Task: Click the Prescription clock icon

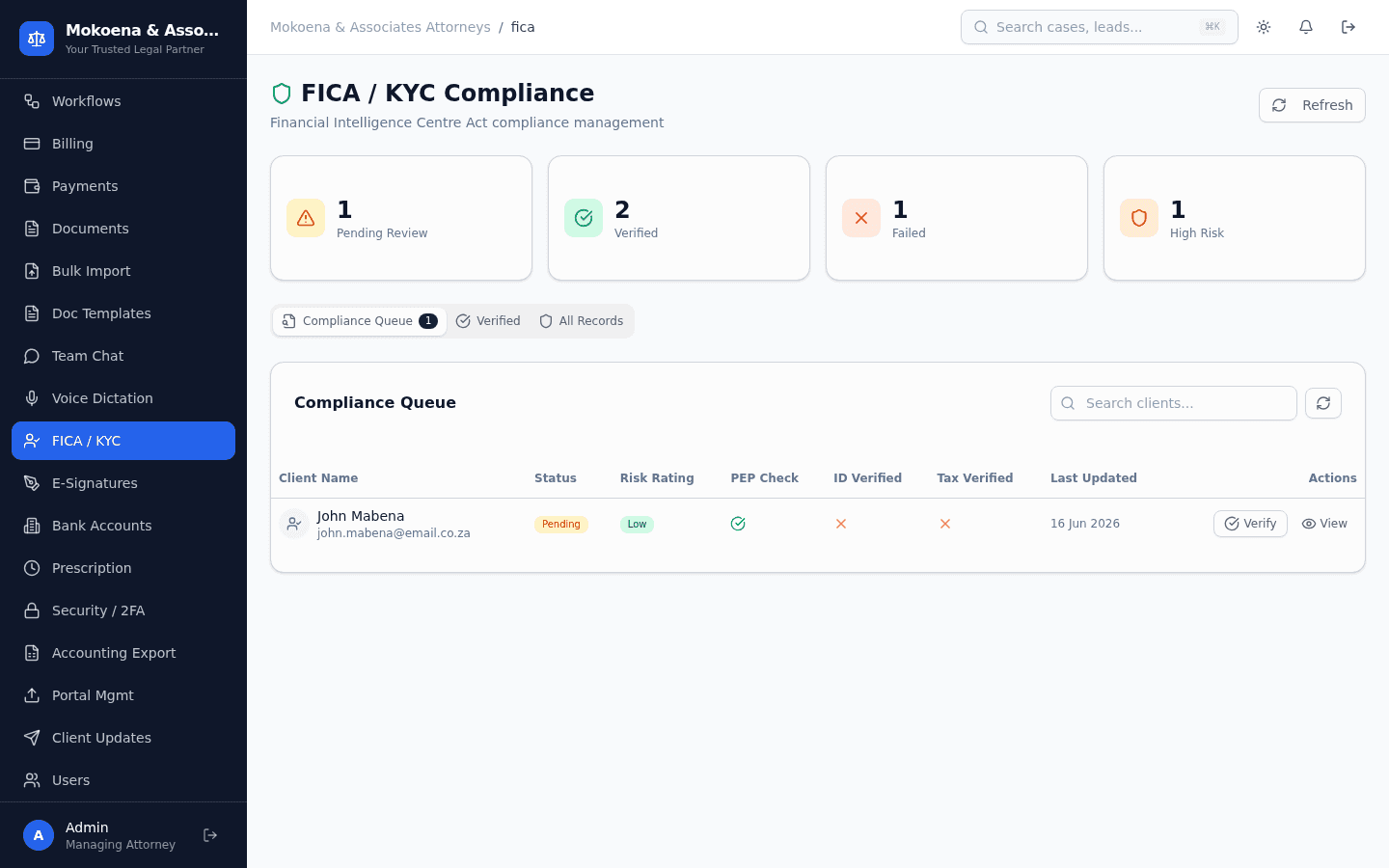Action: pos(32,568)
